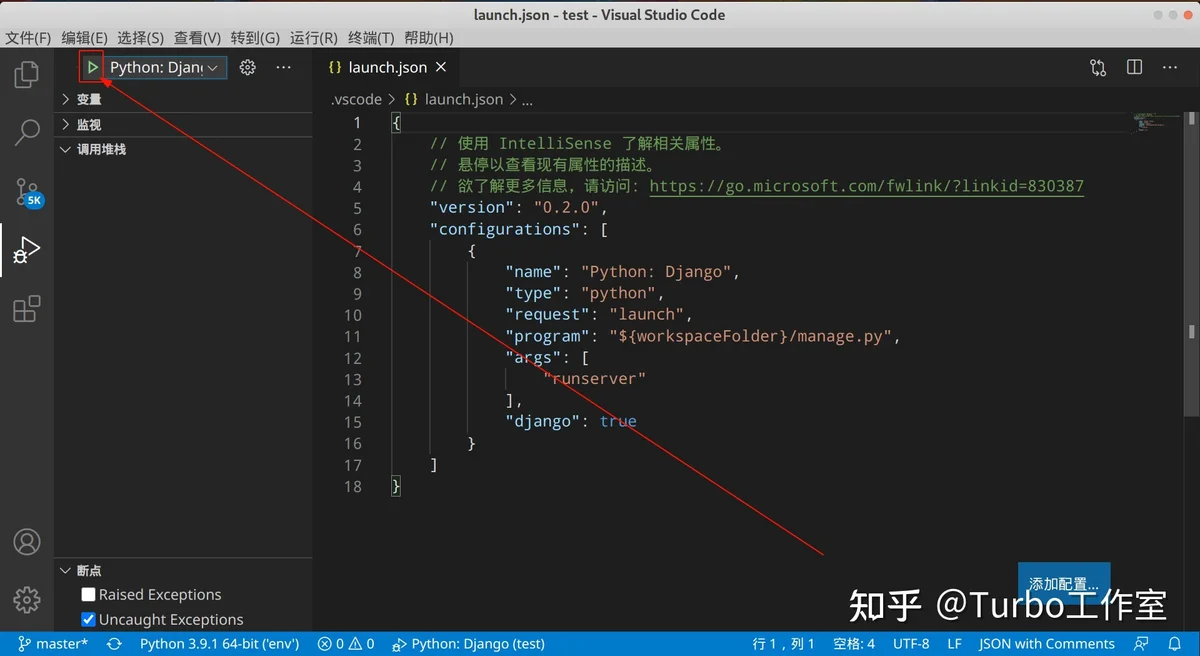This screenshot has width=1200, height=656.
Task: Split the editor to the right
Action: pyautogui.click(x=1134, y=67)
